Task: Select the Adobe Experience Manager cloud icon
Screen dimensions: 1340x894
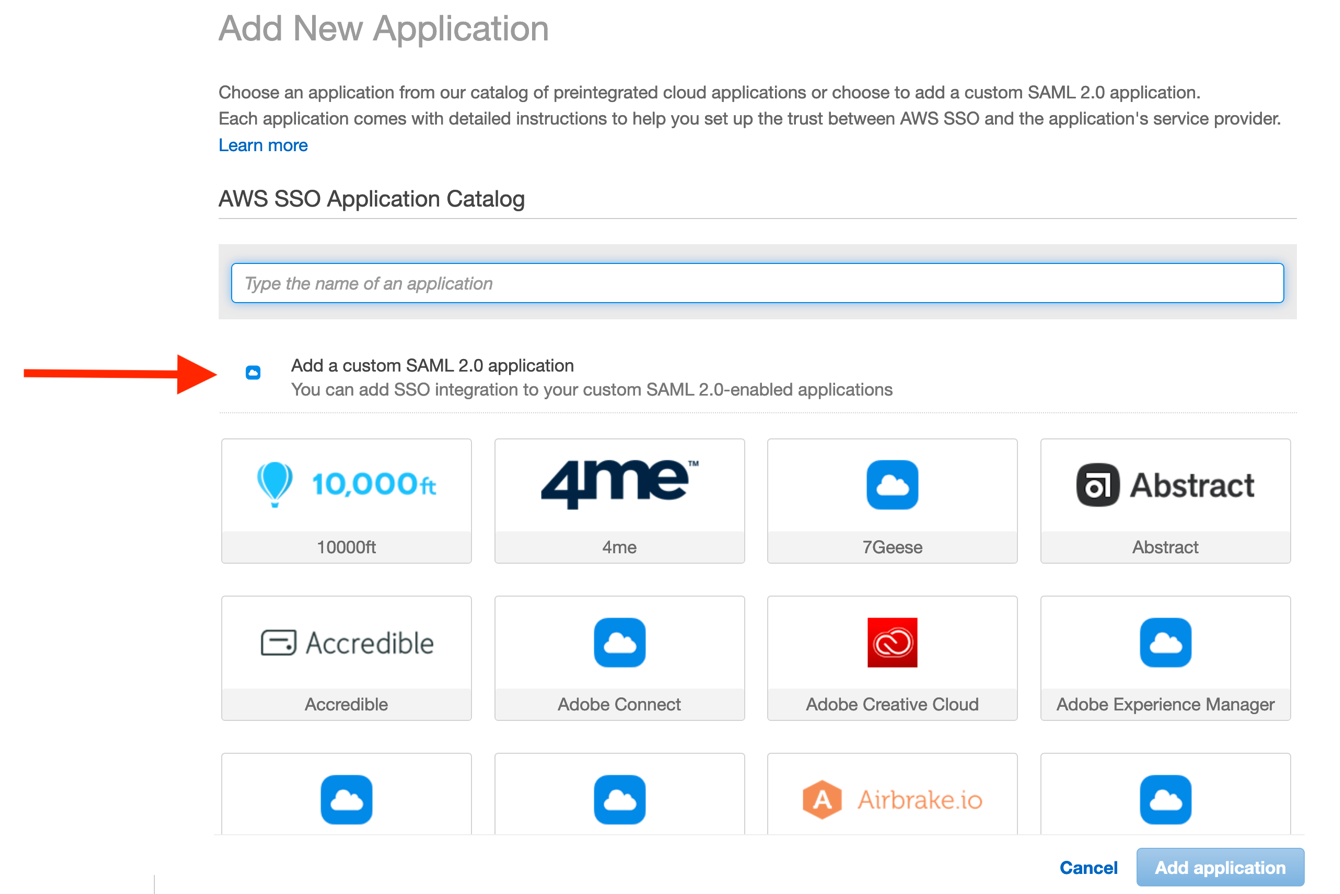Action: click(1164, 642)
